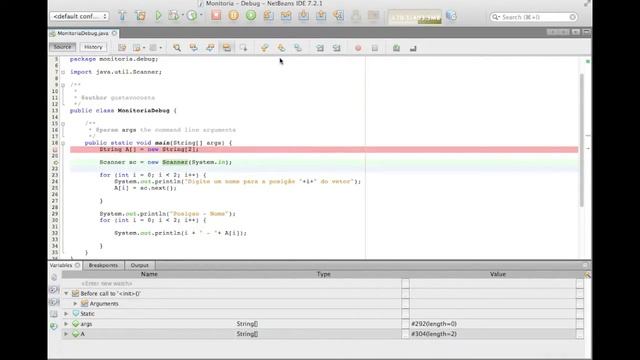
Task: Collapse the code fold at the import line
Action: [63, 72]
